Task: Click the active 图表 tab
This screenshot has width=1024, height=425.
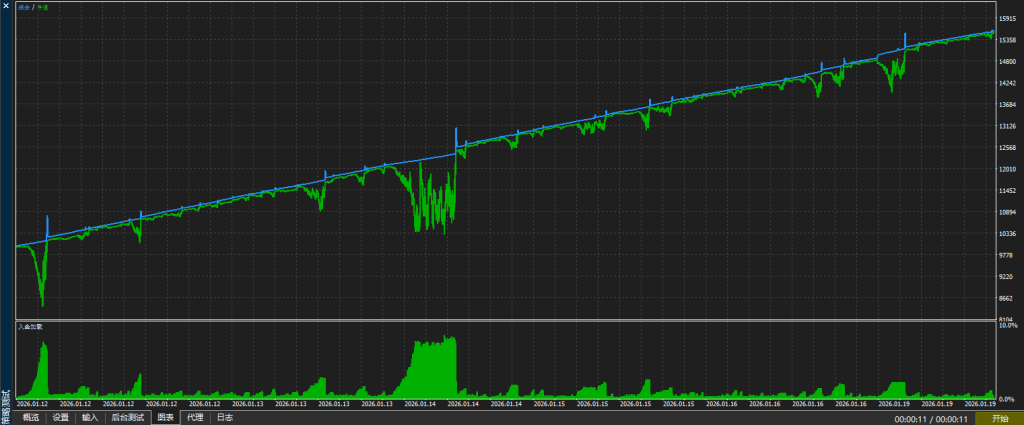Action: (x=165, y=417)
